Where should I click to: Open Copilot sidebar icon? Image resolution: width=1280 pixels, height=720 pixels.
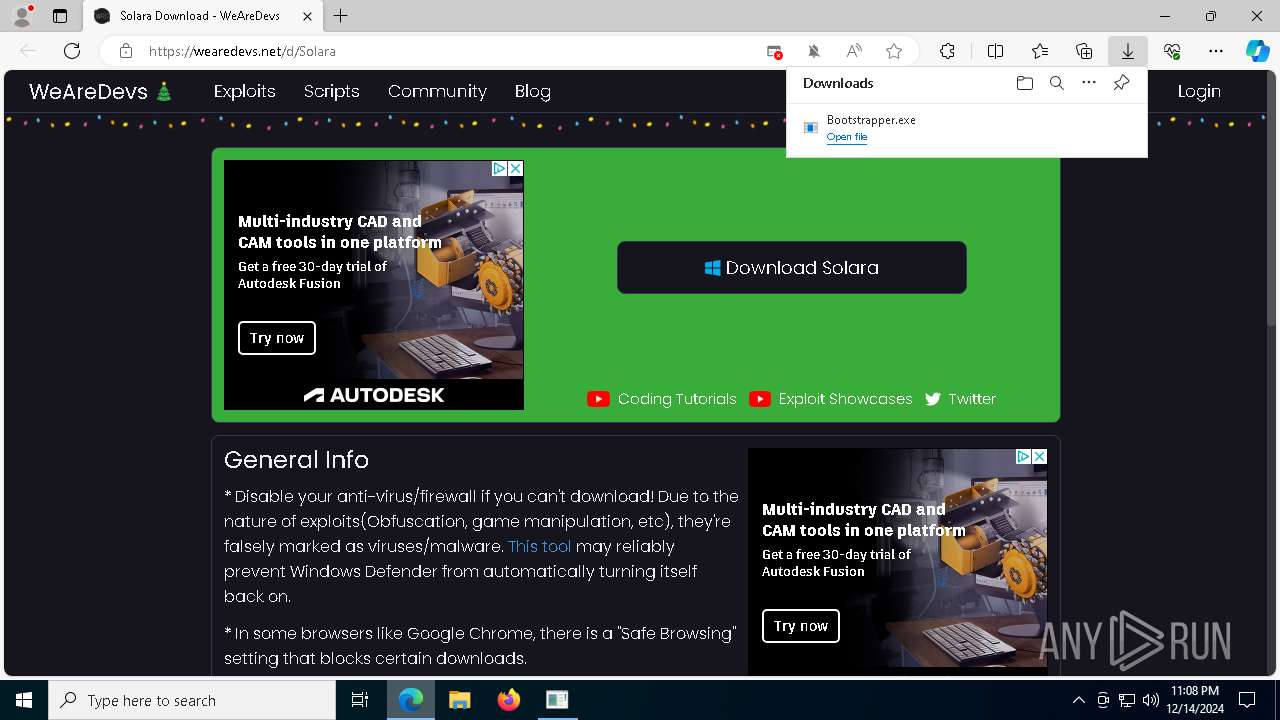pos(1257,51)
